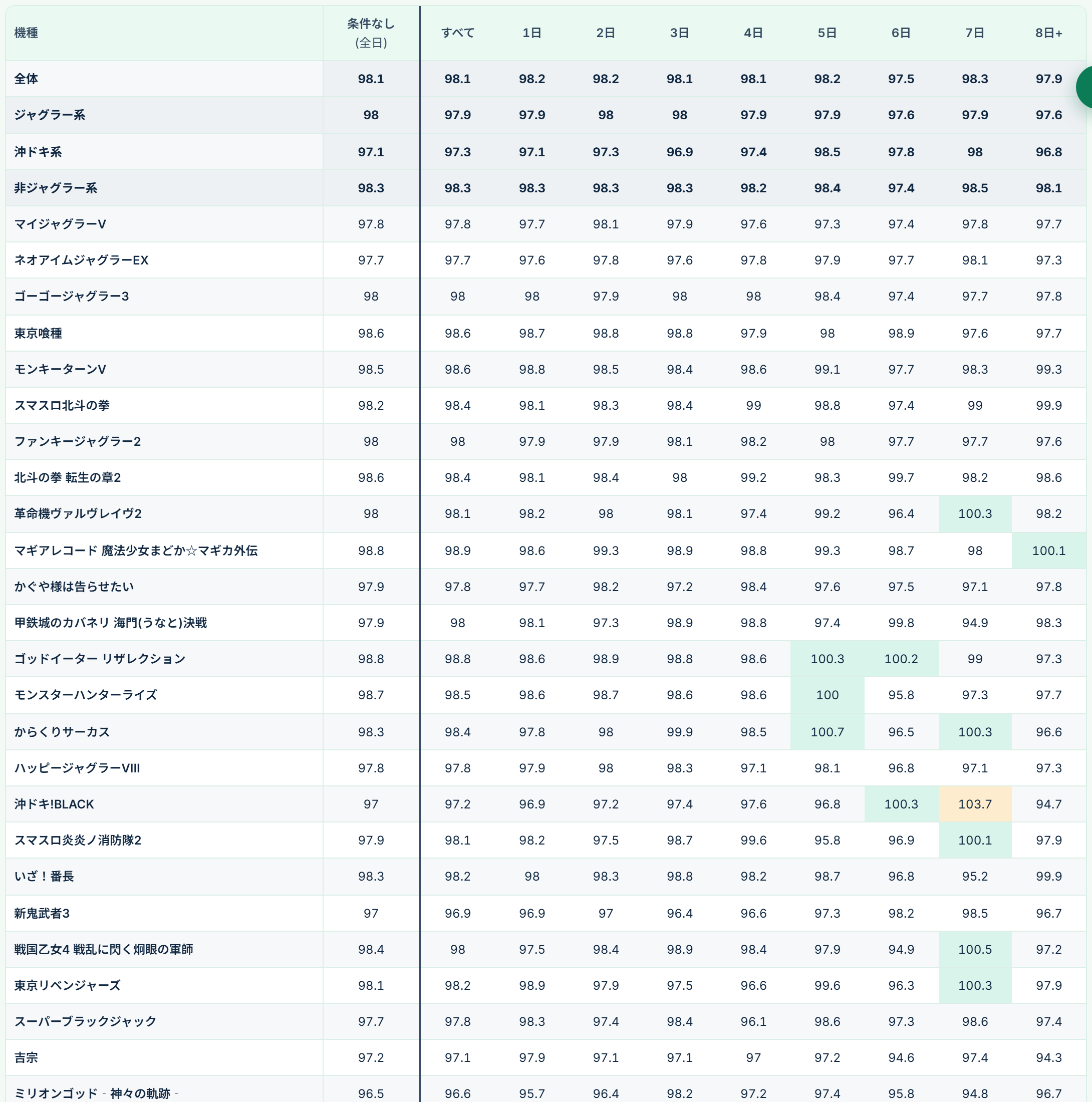Click the 新鬼武者3 machine name

42,913
